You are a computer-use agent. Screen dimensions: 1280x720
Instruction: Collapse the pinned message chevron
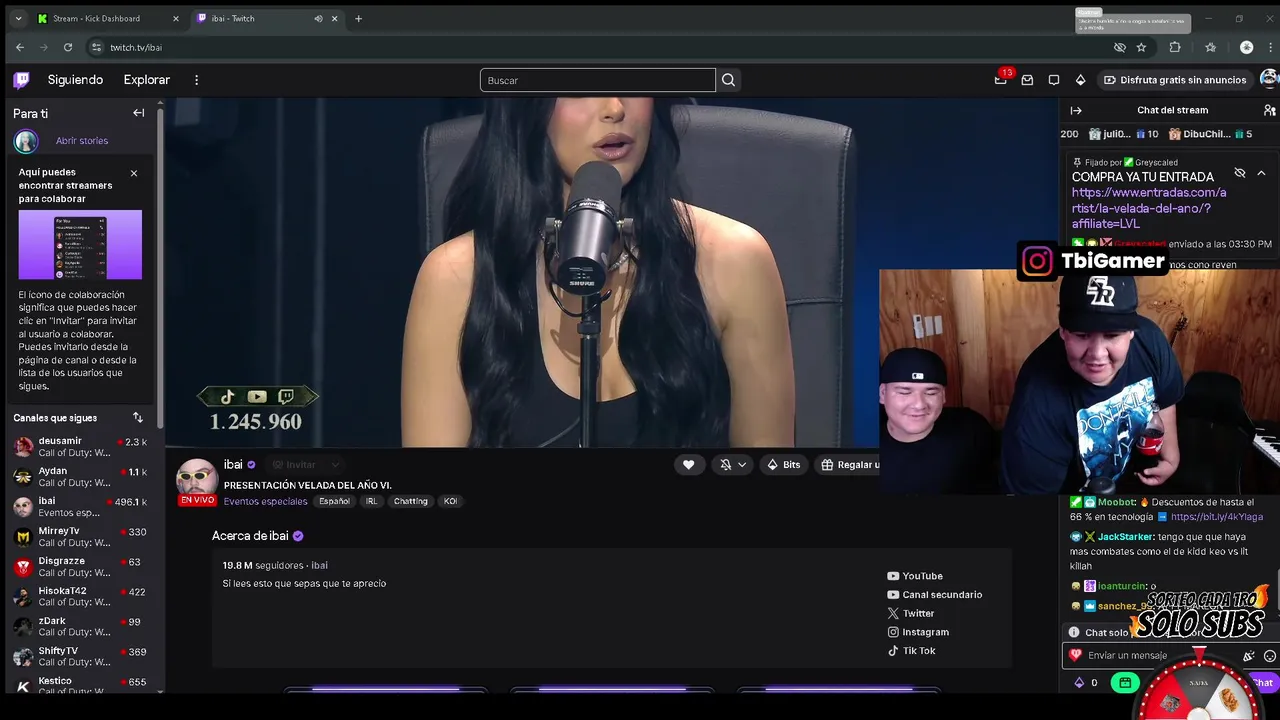(x=1261, y=173)
